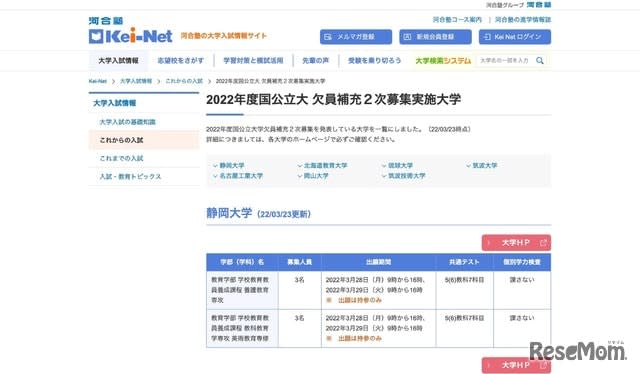640x374 pixels.
Task: Open the メルマガ登録 button
Action: [x=356, y=37]
